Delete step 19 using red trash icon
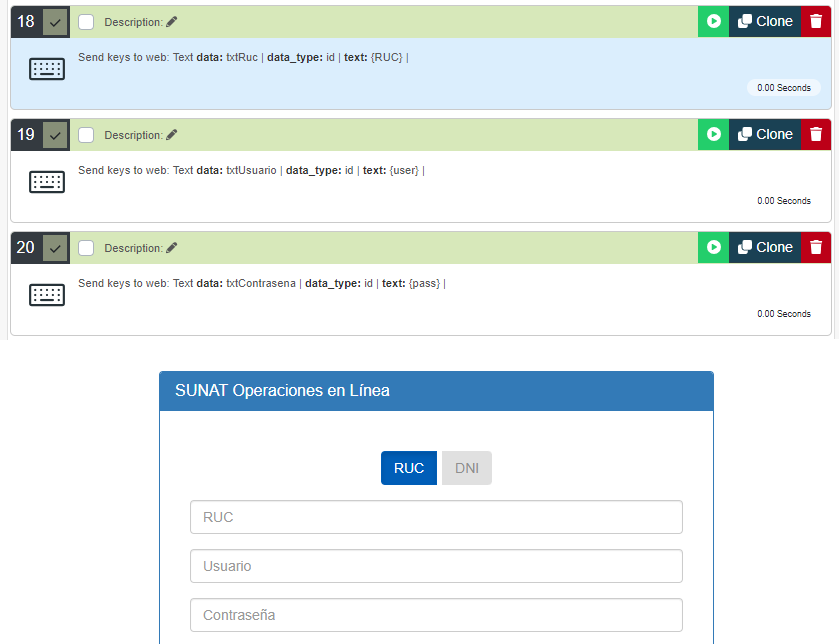839x644 pixels. (816, 135)
